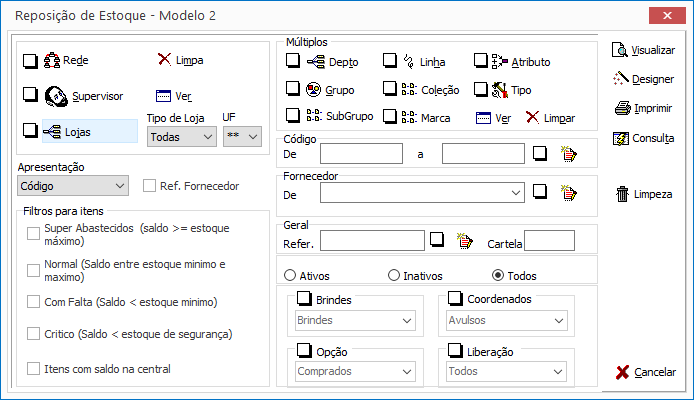Click the Cartela input field
The width and height of the screenshot is (694, 400).
click(549, 241)
